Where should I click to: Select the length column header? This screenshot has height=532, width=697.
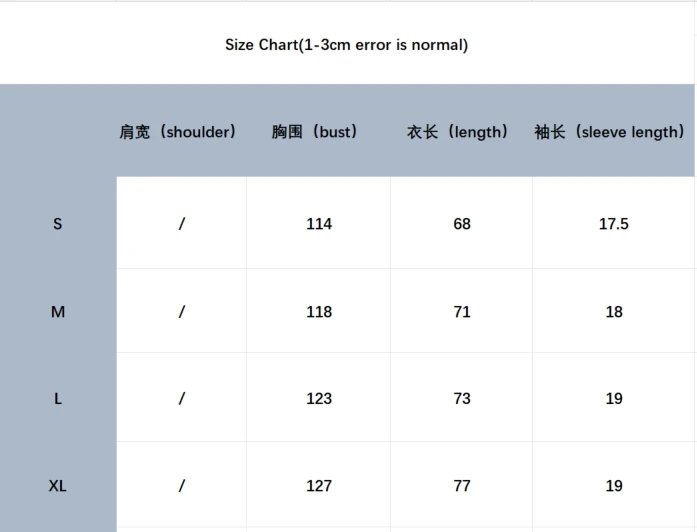click(x=457, y=132)
